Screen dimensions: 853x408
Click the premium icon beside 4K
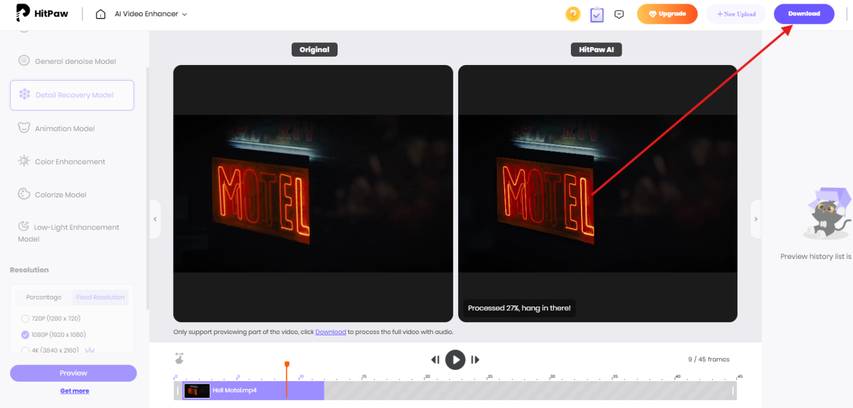pyautogui.click(x=90, y=350)
